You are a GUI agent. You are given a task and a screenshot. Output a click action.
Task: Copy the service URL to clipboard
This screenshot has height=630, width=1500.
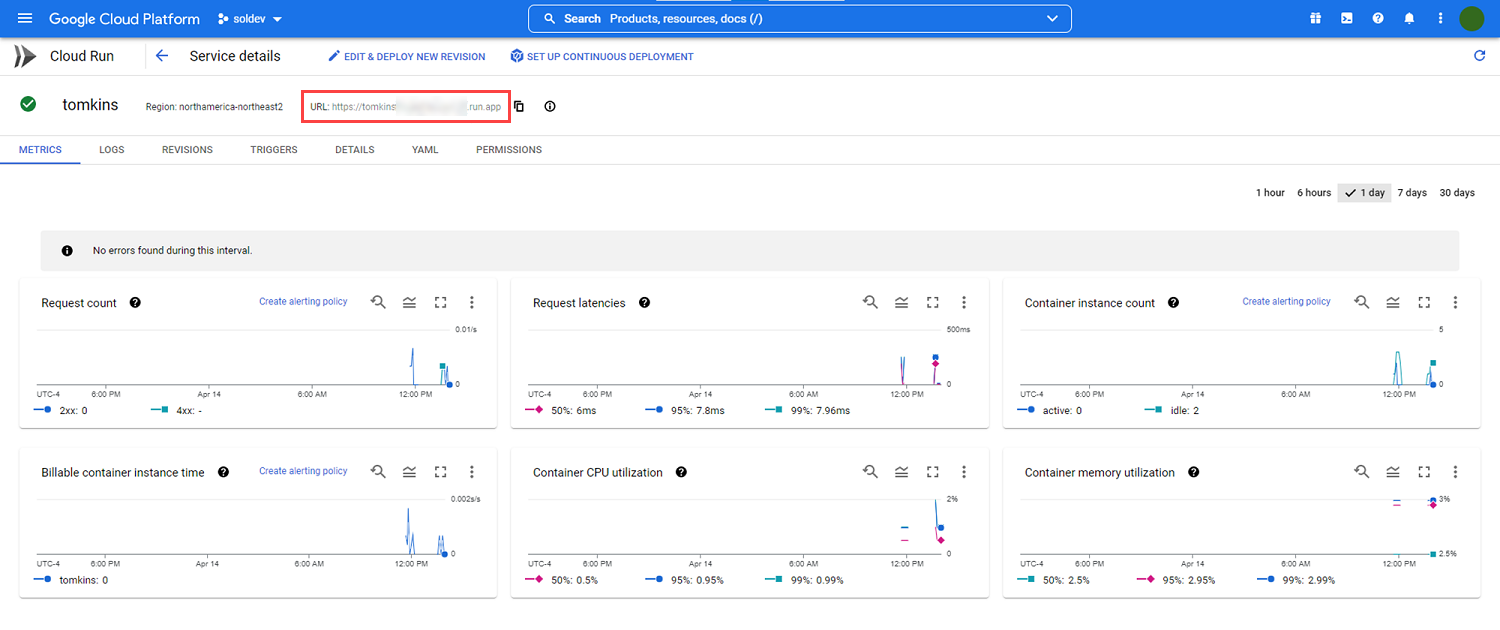click(519, 106)
